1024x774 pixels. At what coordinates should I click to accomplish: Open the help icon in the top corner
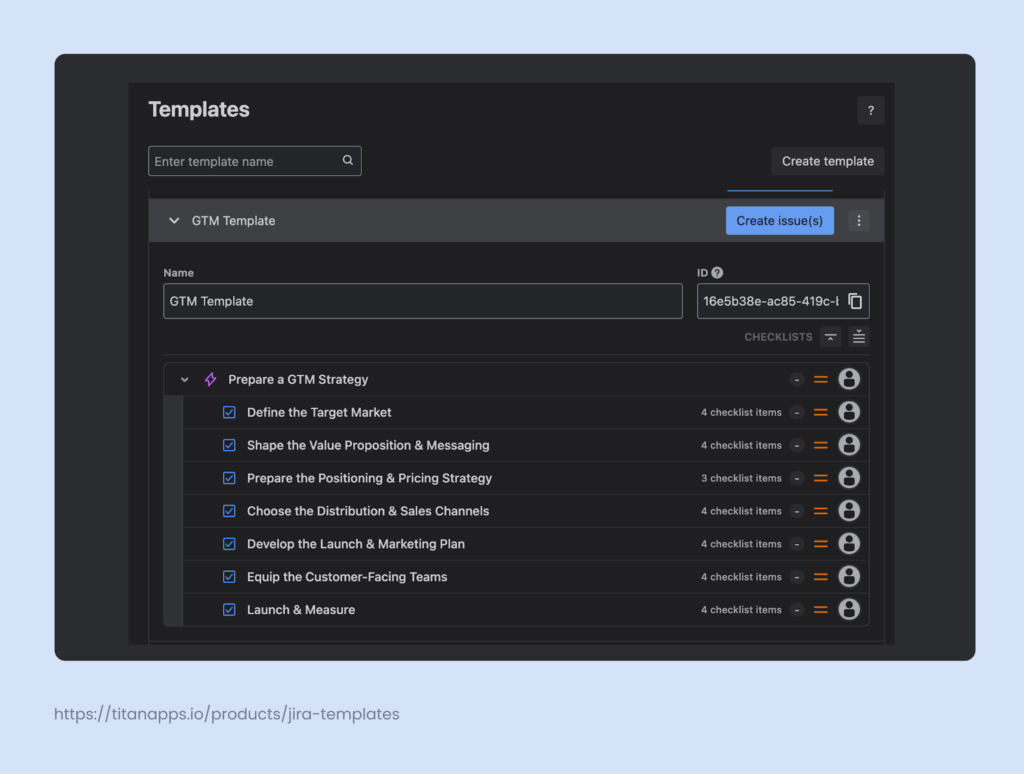click(x=870, y=110)
